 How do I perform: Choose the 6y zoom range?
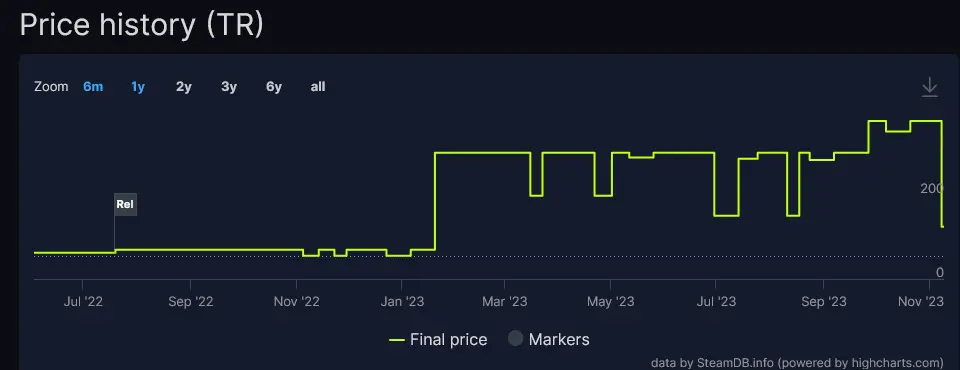pos(274,87)
